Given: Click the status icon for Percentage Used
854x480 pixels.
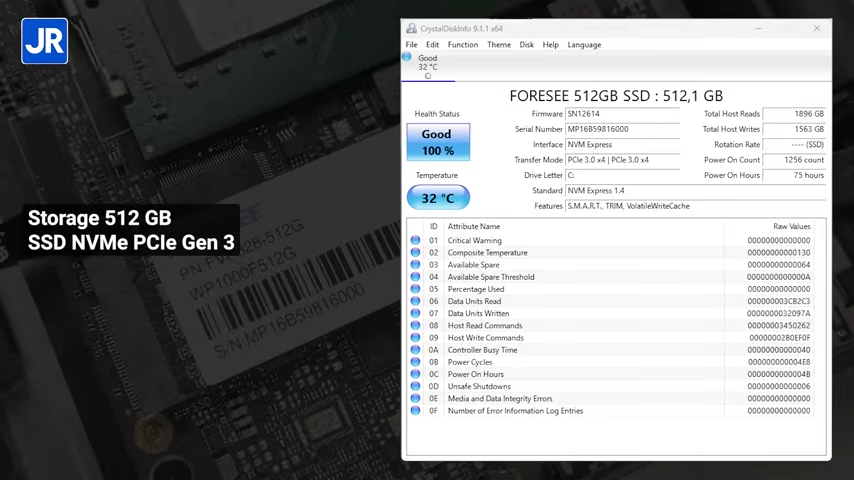Looking at the screenshot, I should [415, 289].
